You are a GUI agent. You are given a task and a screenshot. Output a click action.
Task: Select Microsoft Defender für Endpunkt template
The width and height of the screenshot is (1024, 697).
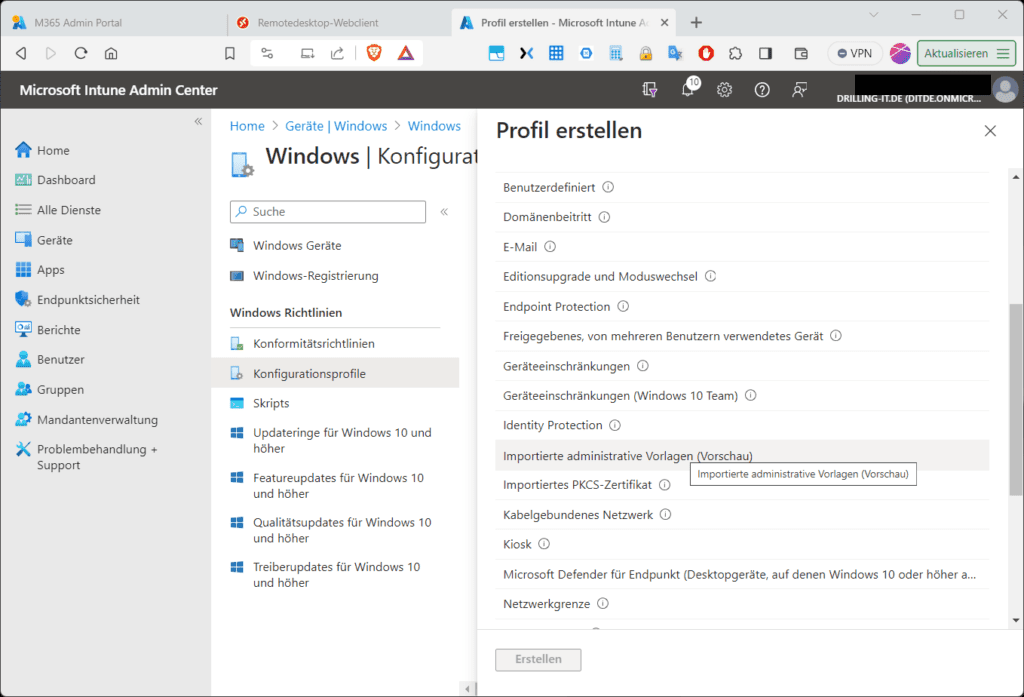742,574
